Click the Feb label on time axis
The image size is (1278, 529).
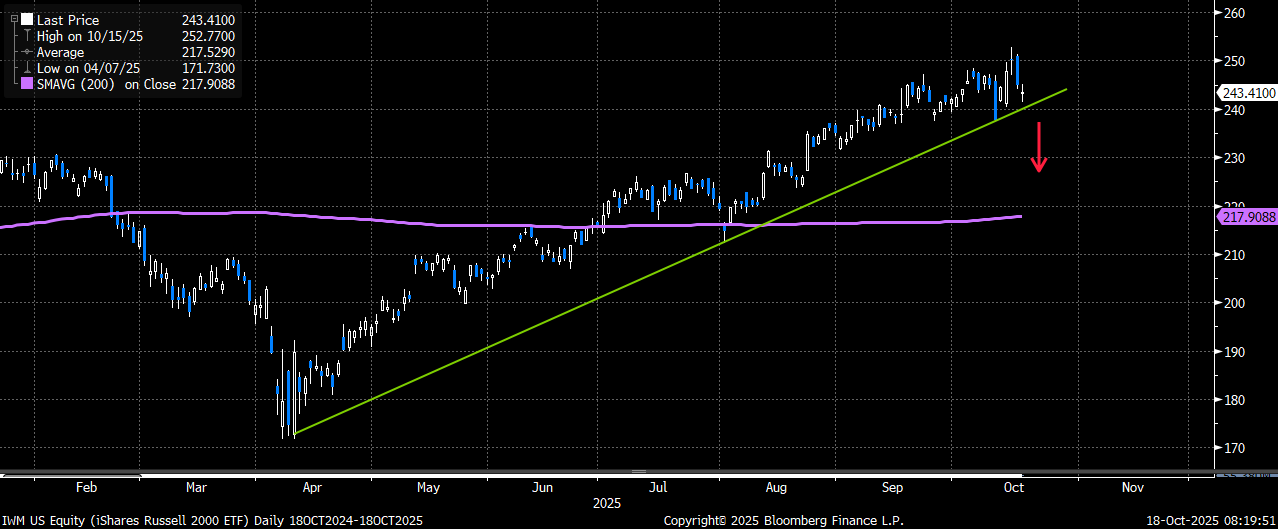tap(87, 487)
